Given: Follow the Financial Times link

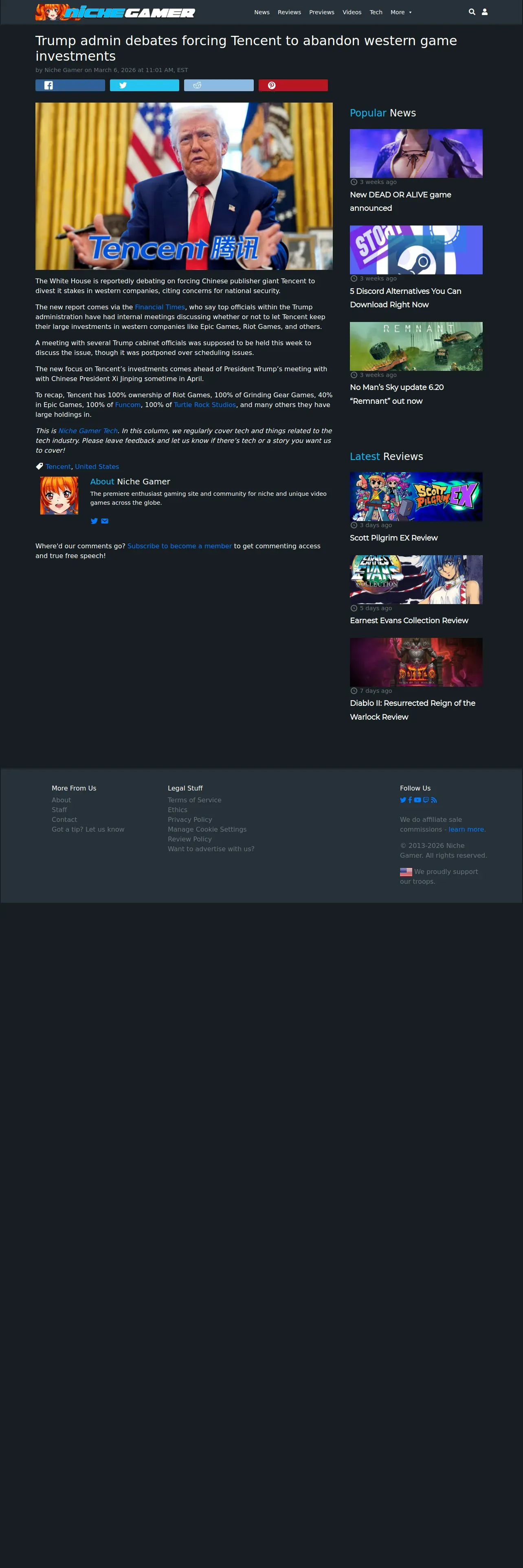Looking at the screenshot, I should coord(160,307).
